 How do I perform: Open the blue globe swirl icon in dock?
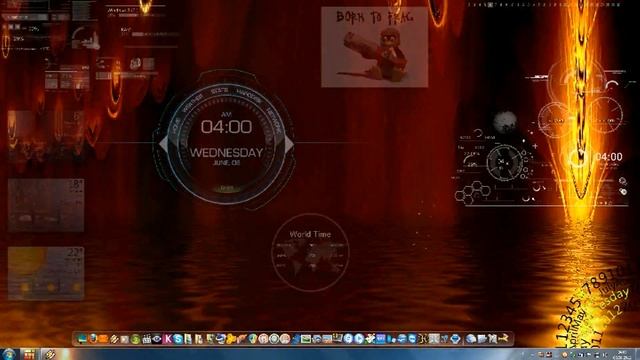point(221,339)
